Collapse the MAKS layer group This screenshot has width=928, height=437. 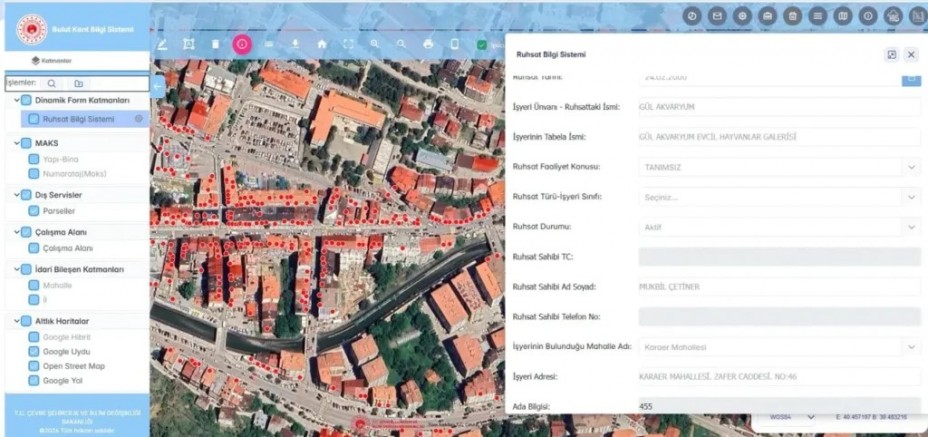pyautogui.click(x=16, y=143)
